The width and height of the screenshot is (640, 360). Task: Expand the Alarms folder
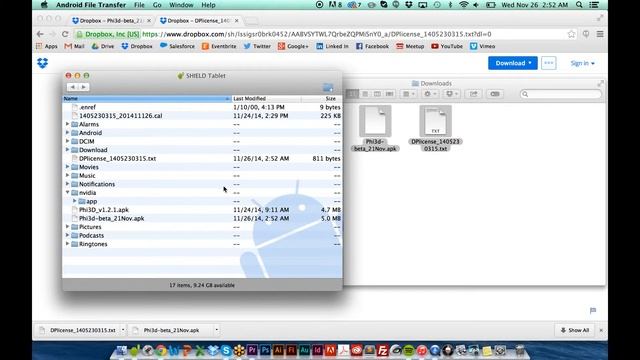(67, 124)
